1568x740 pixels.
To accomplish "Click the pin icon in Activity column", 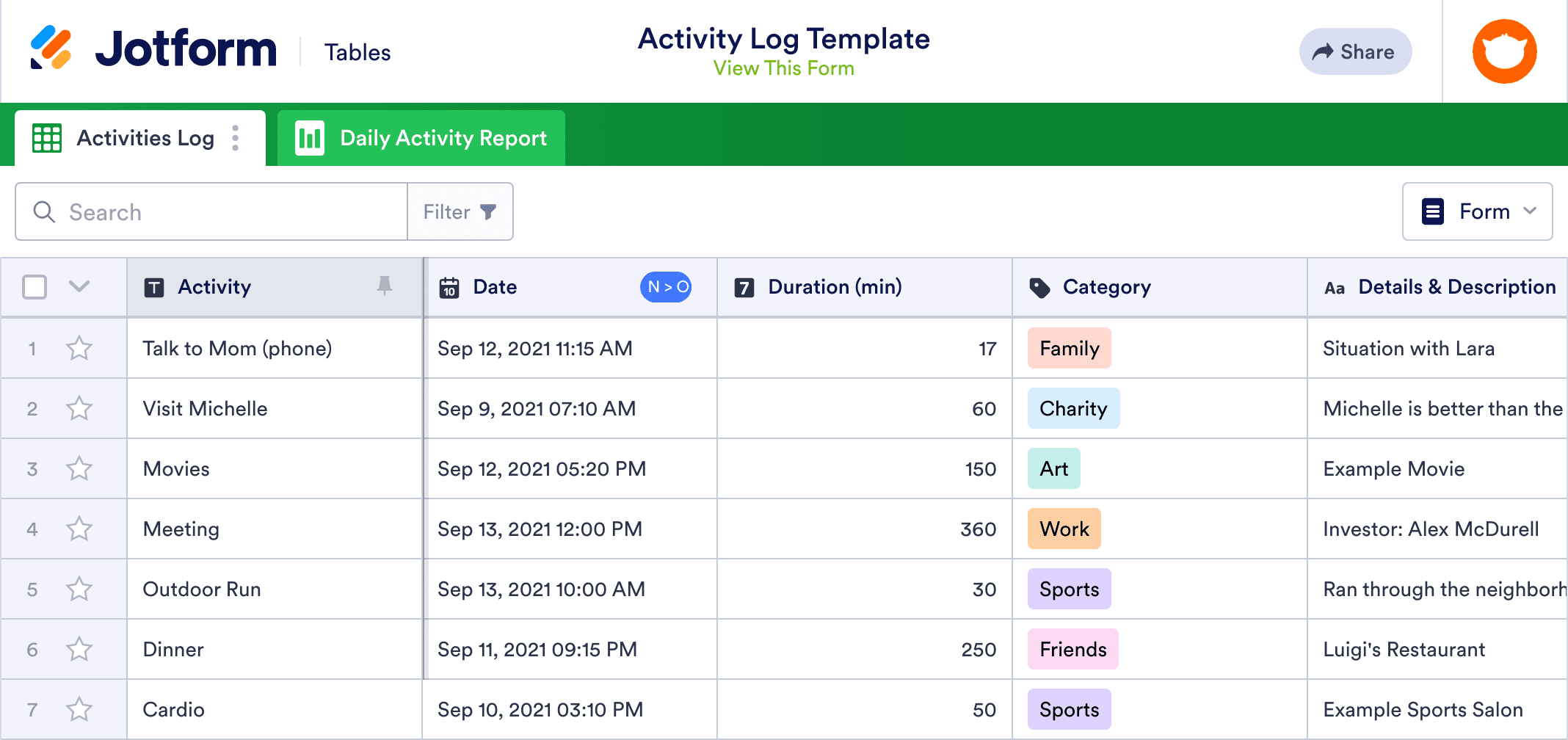I will coord(384,286).
